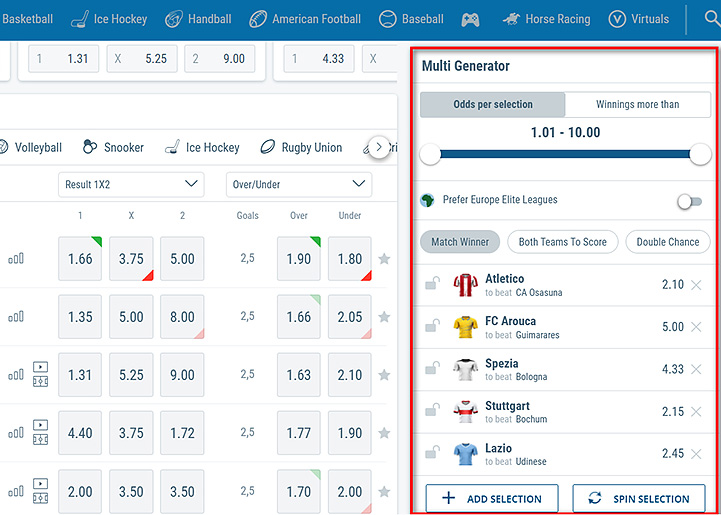Image resolution: width=721 pixels, height=515 pixels.
Task: Open the search magnifier icon
Action: coord(711,17)
